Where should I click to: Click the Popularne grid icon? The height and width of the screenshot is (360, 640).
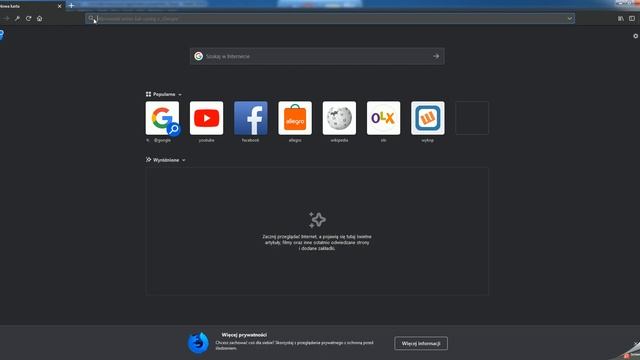coord(149,94)
